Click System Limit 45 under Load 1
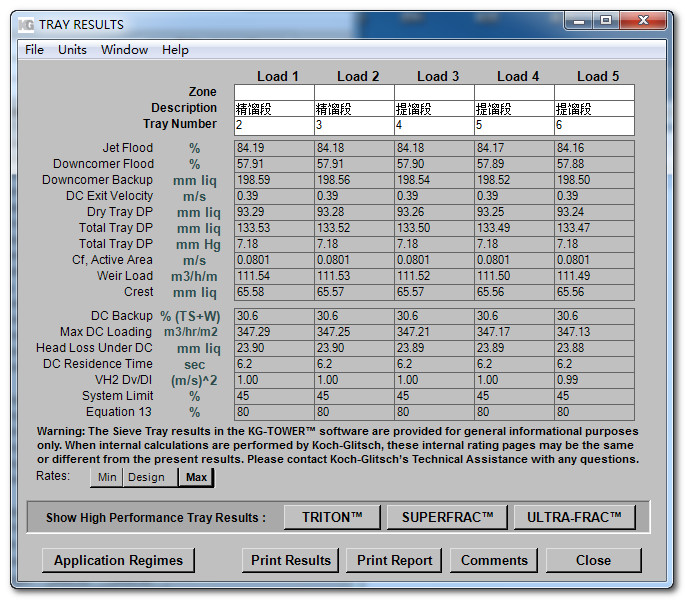This screenshot has width=685, height=600. point(274,396)
